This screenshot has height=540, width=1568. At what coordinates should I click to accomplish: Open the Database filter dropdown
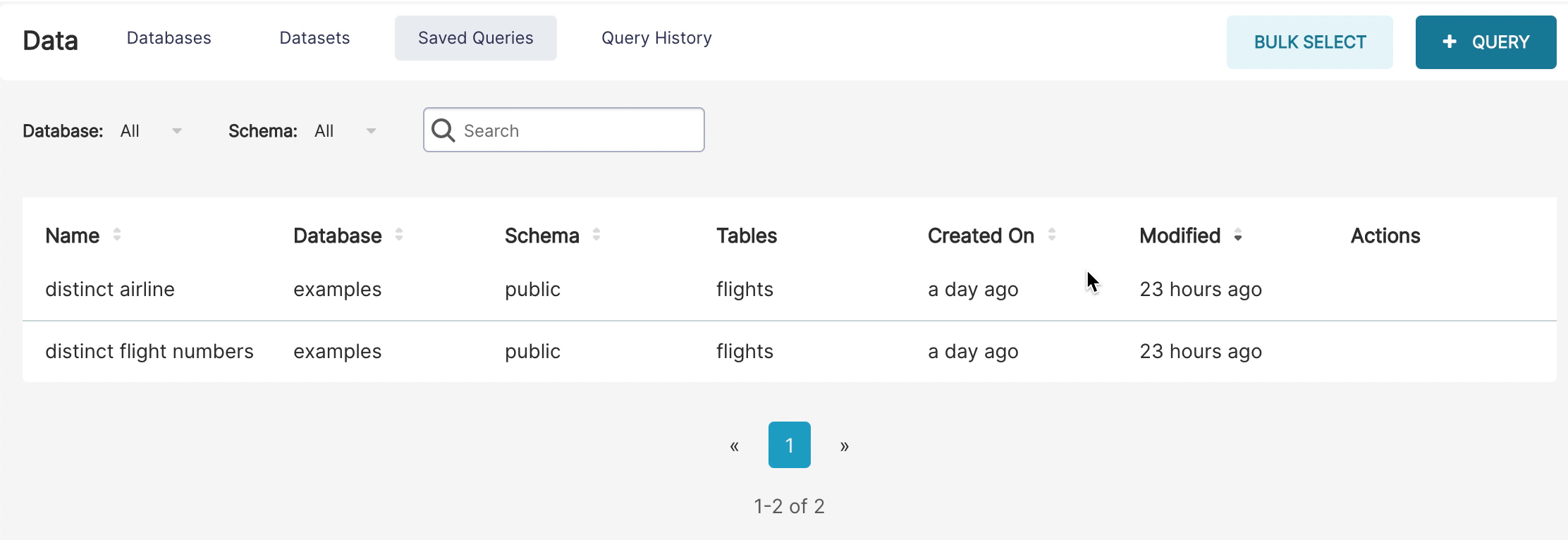151,131
